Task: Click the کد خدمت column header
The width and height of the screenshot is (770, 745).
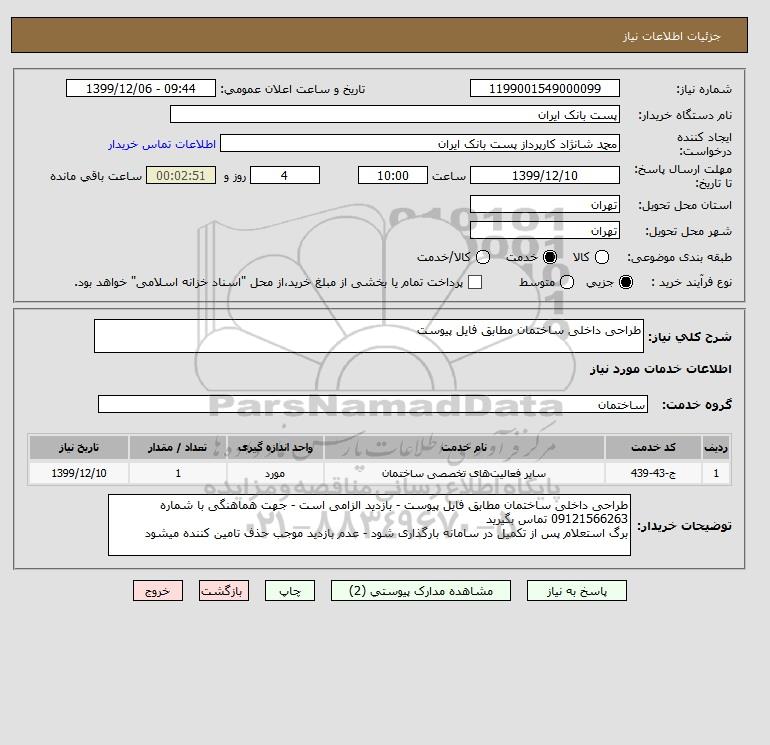Action: 653,447
